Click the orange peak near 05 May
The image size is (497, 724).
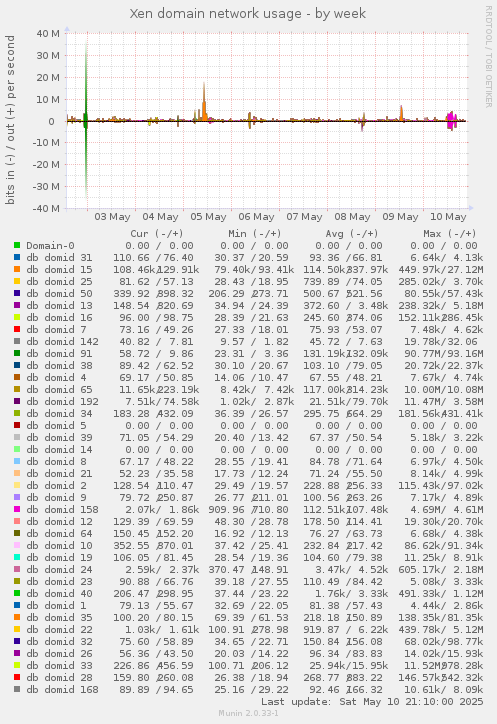coord(204,104)
